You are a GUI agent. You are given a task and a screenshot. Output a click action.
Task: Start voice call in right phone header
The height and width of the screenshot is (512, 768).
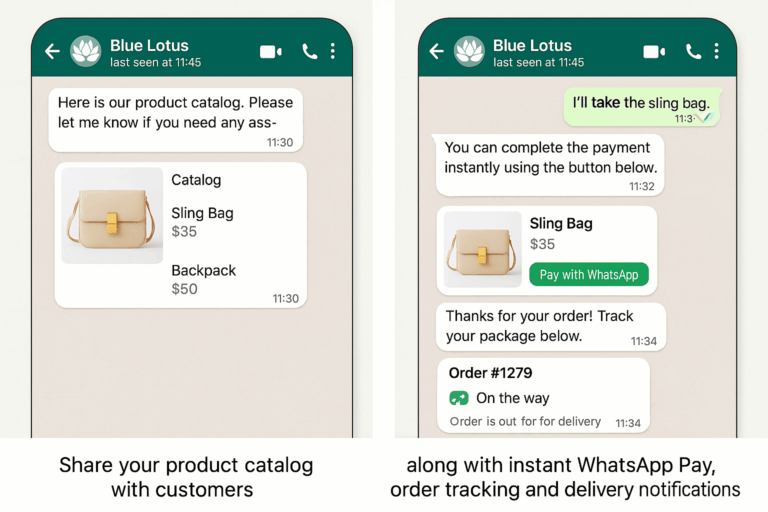[694, 51]
